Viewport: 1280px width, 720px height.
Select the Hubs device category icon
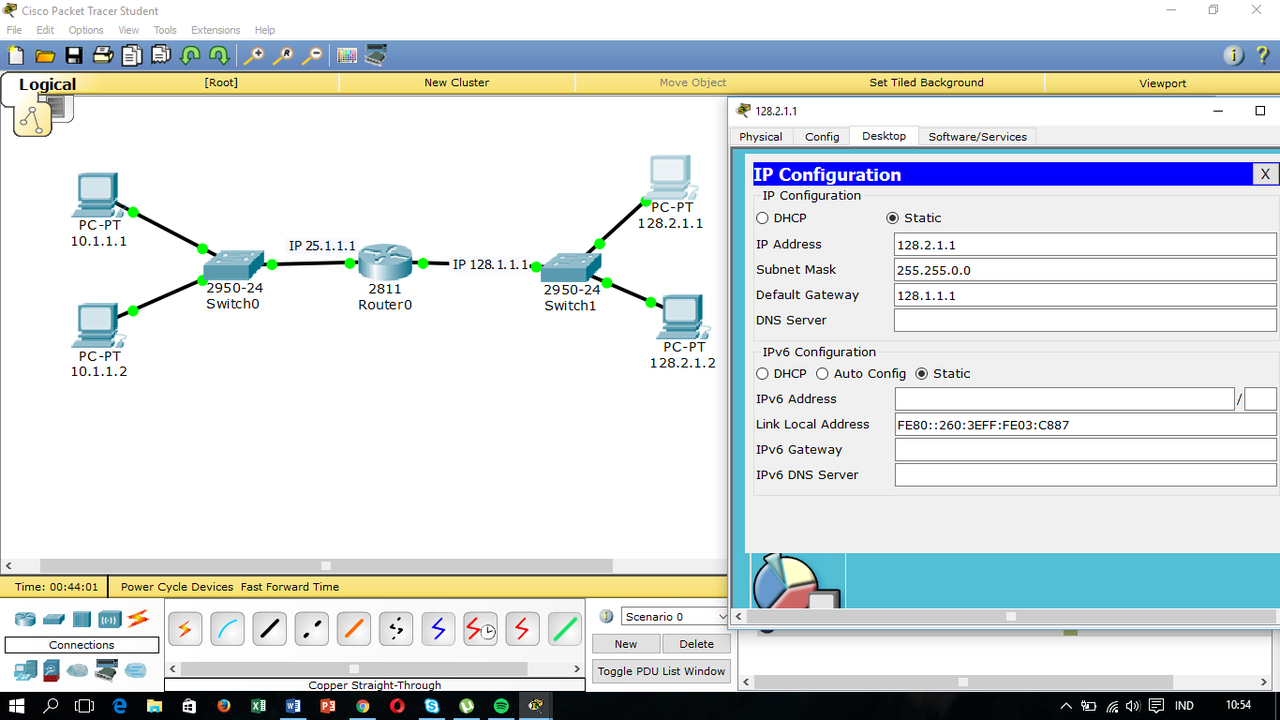click(x=81, y=619)
